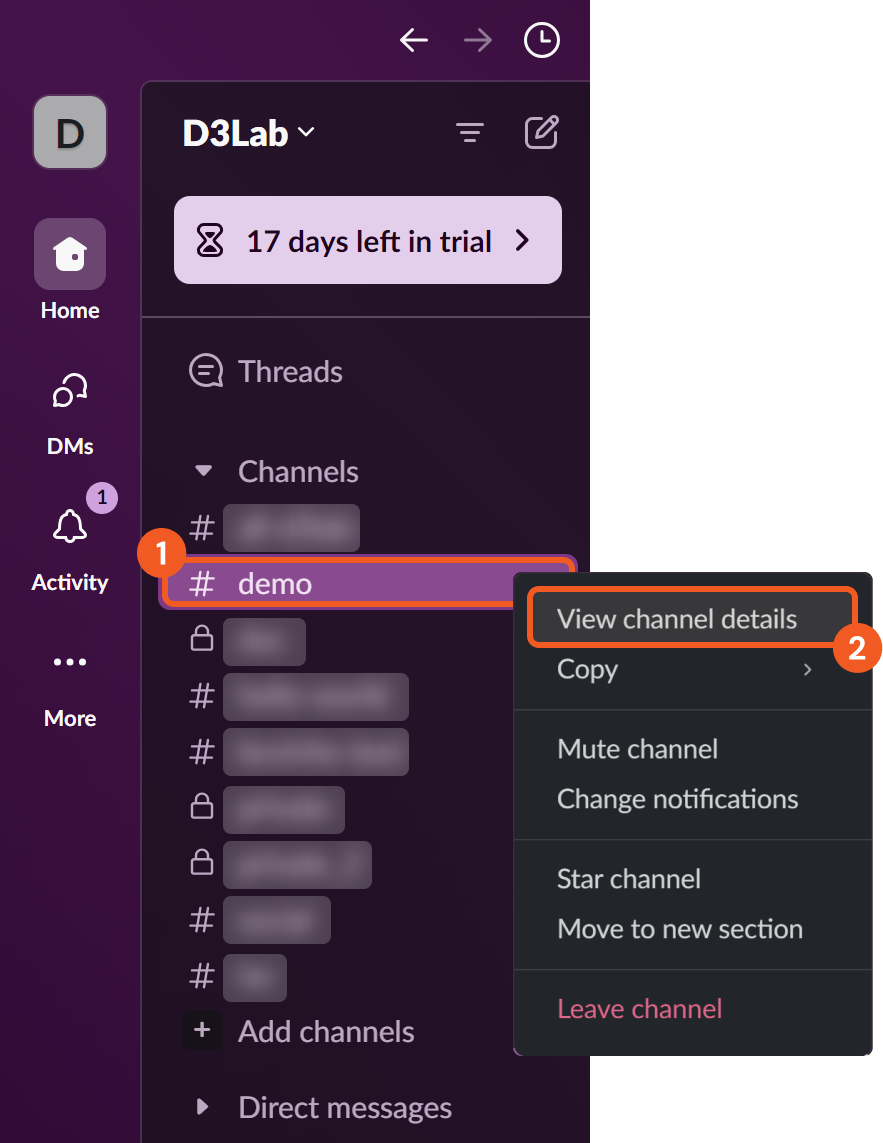Go forward with the right arrow icon
Viewport: 883px width, 1143px height.
click(x=478, y=40)
